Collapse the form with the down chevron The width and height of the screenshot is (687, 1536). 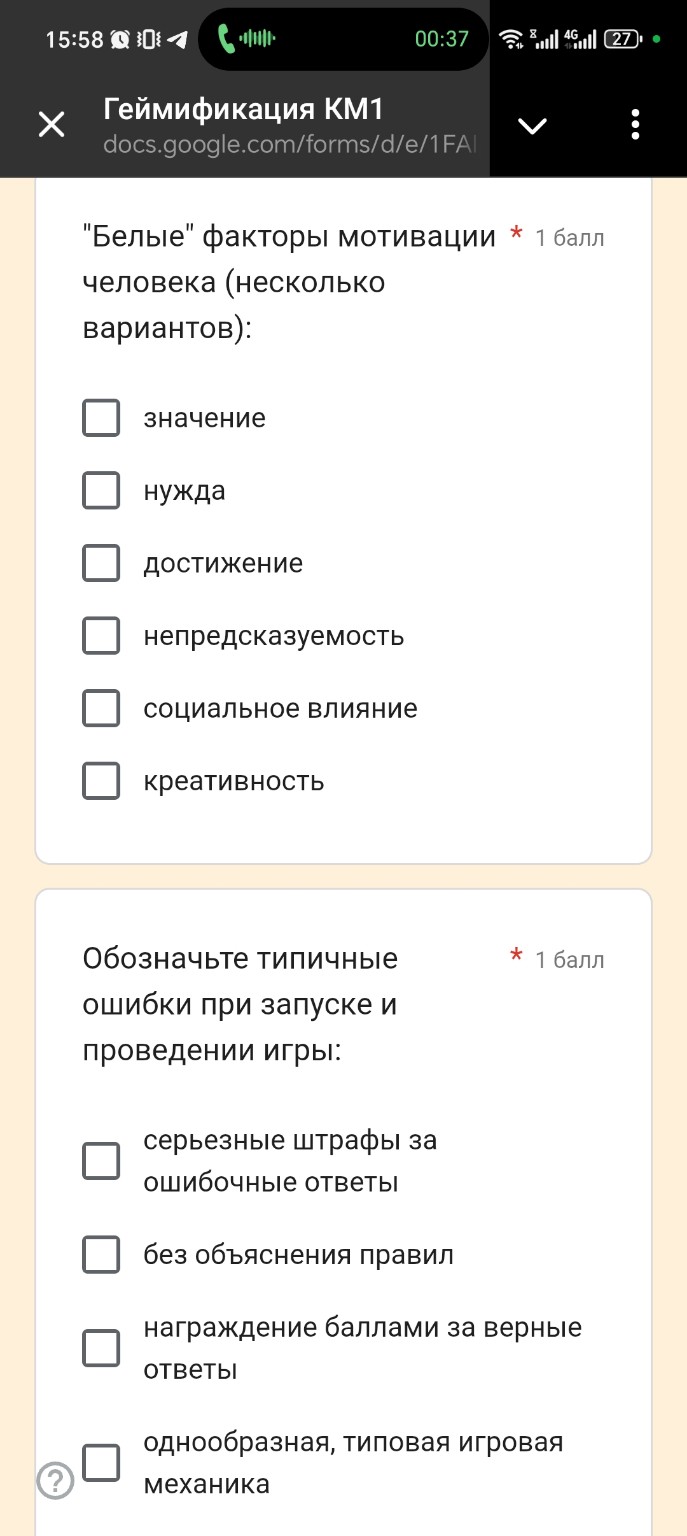coord(532,124)
